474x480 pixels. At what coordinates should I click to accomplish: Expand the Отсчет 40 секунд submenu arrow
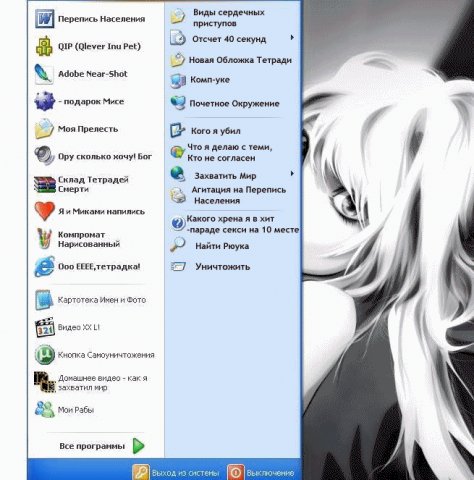(x=292, y=37)
